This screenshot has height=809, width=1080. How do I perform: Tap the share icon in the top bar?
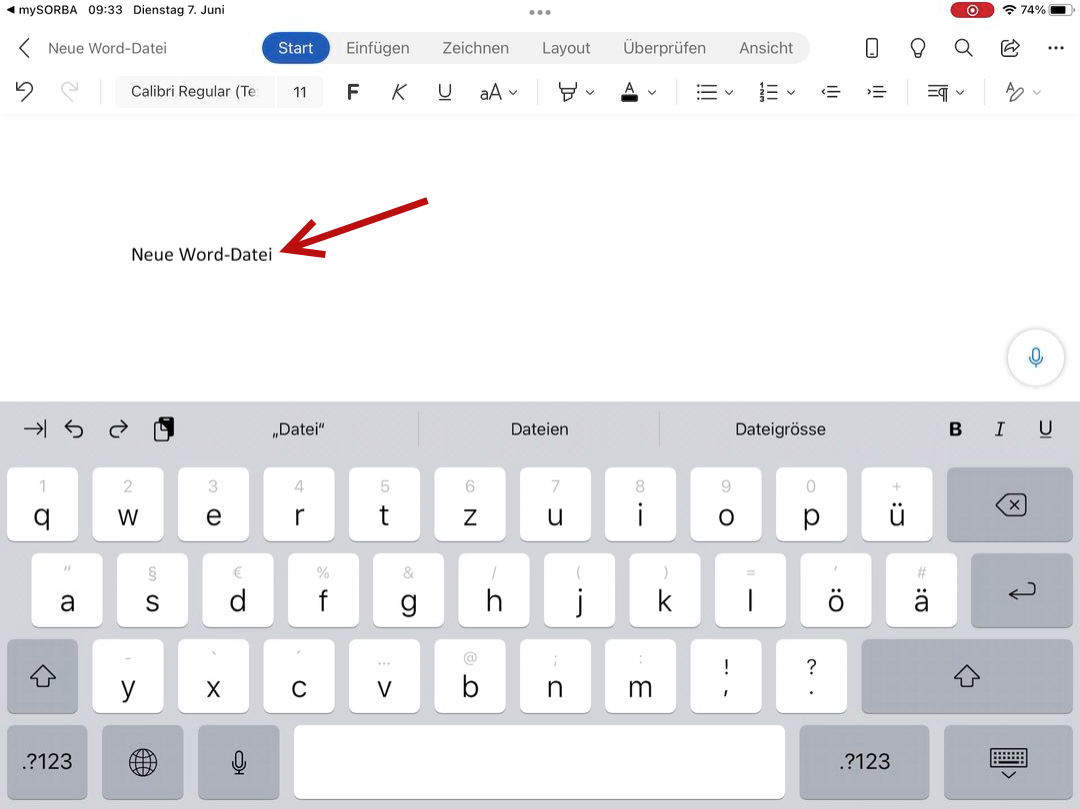[1010, 48]
